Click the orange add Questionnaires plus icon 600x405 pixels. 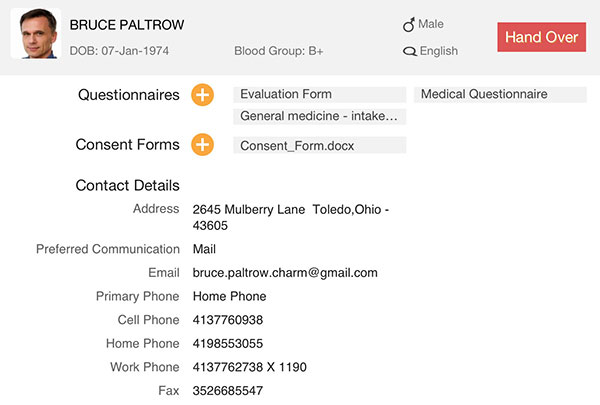(x=202, y=95)
